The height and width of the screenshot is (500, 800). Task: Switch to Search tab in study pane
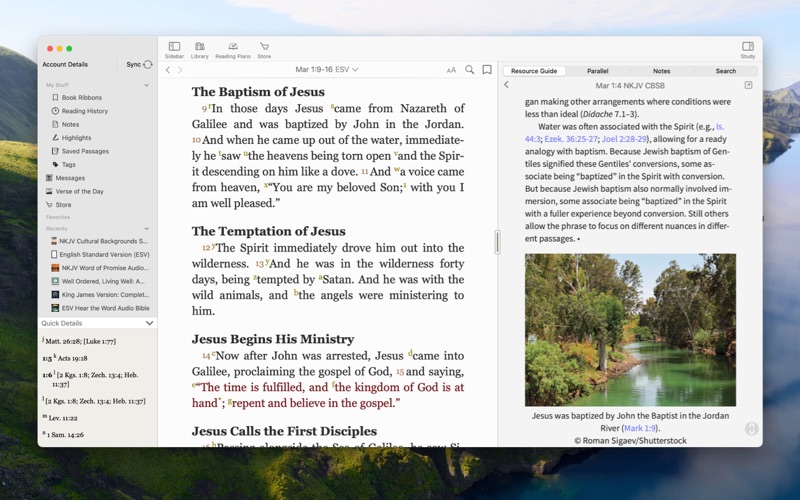click(x=726, y=71)
